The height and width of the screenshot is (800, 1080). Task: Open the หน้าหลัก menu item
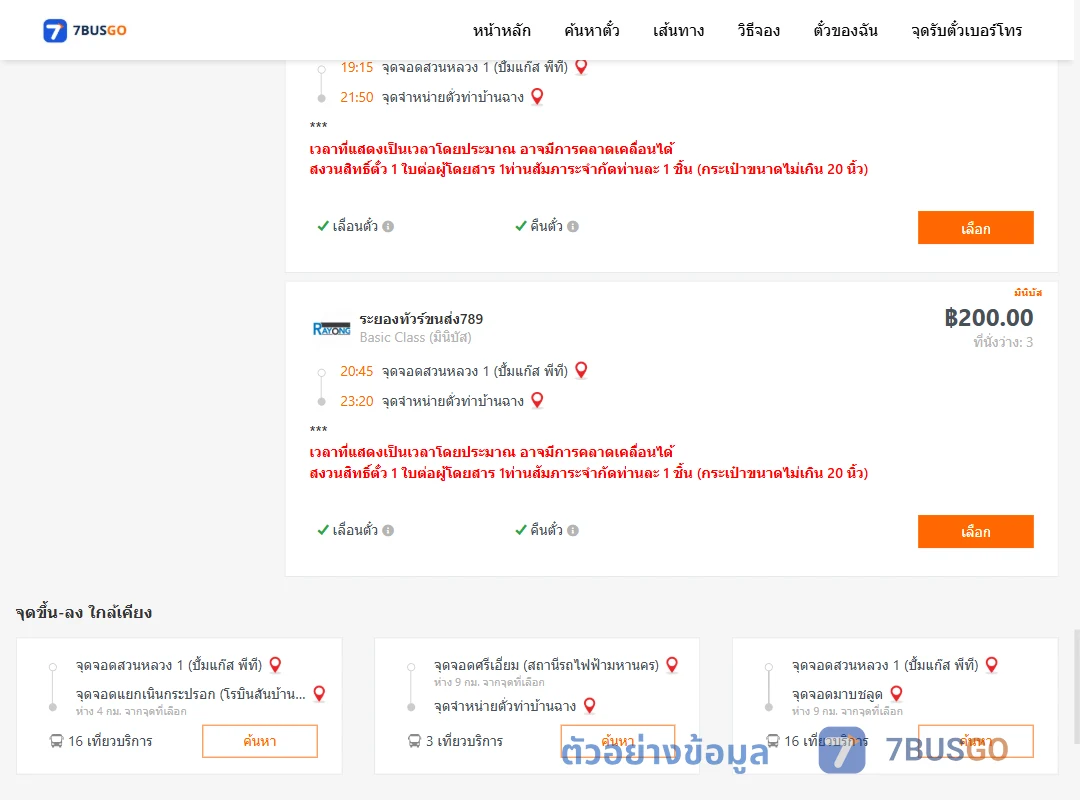click(501, 30)
